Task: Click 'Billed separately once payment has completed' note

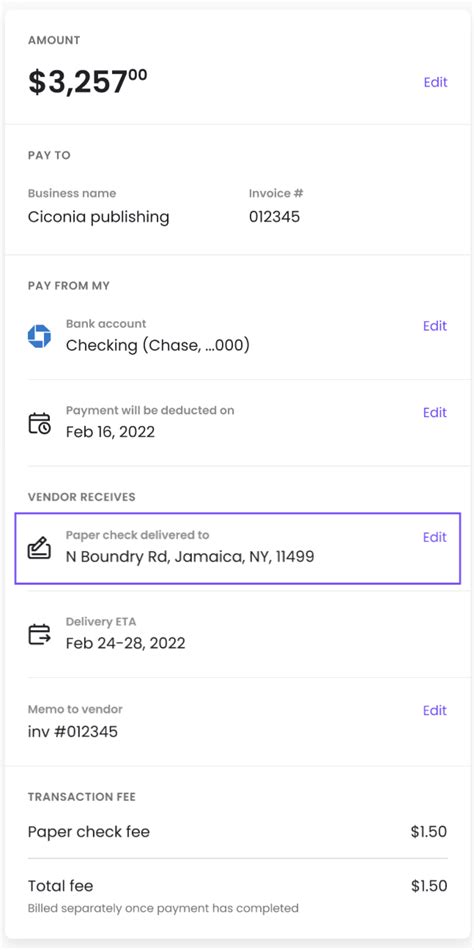Action: tap(163, 908)
